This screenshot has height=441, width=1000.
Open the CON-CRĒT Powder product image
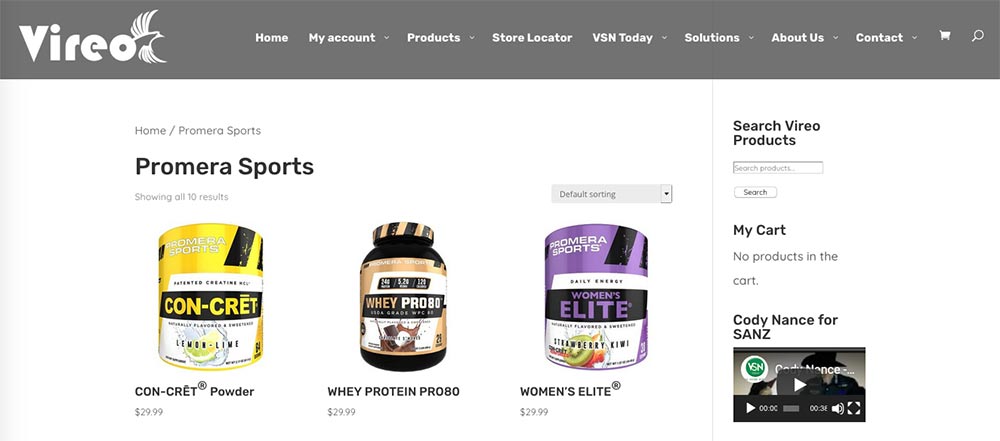point(210,296)
